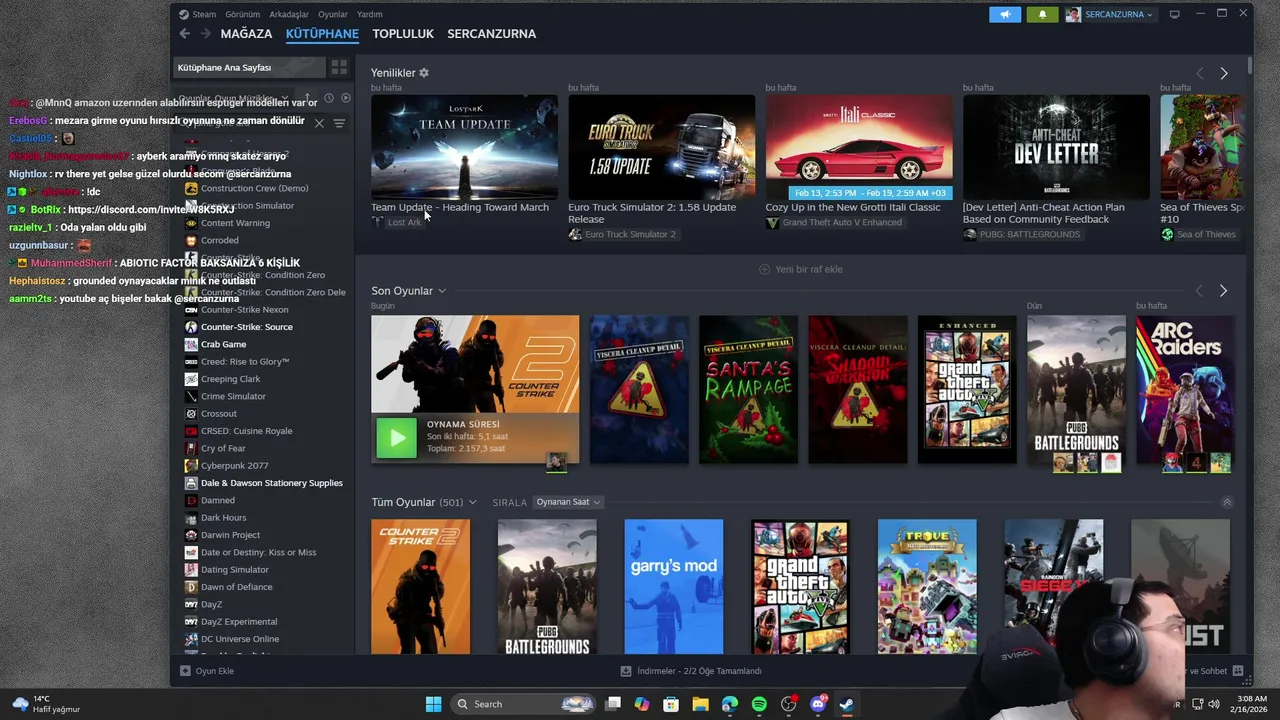1280x720 pixels.
Task: Open the Oyunlar, Oyun Müzikleri filter dropdown
Action: point(234,98)
